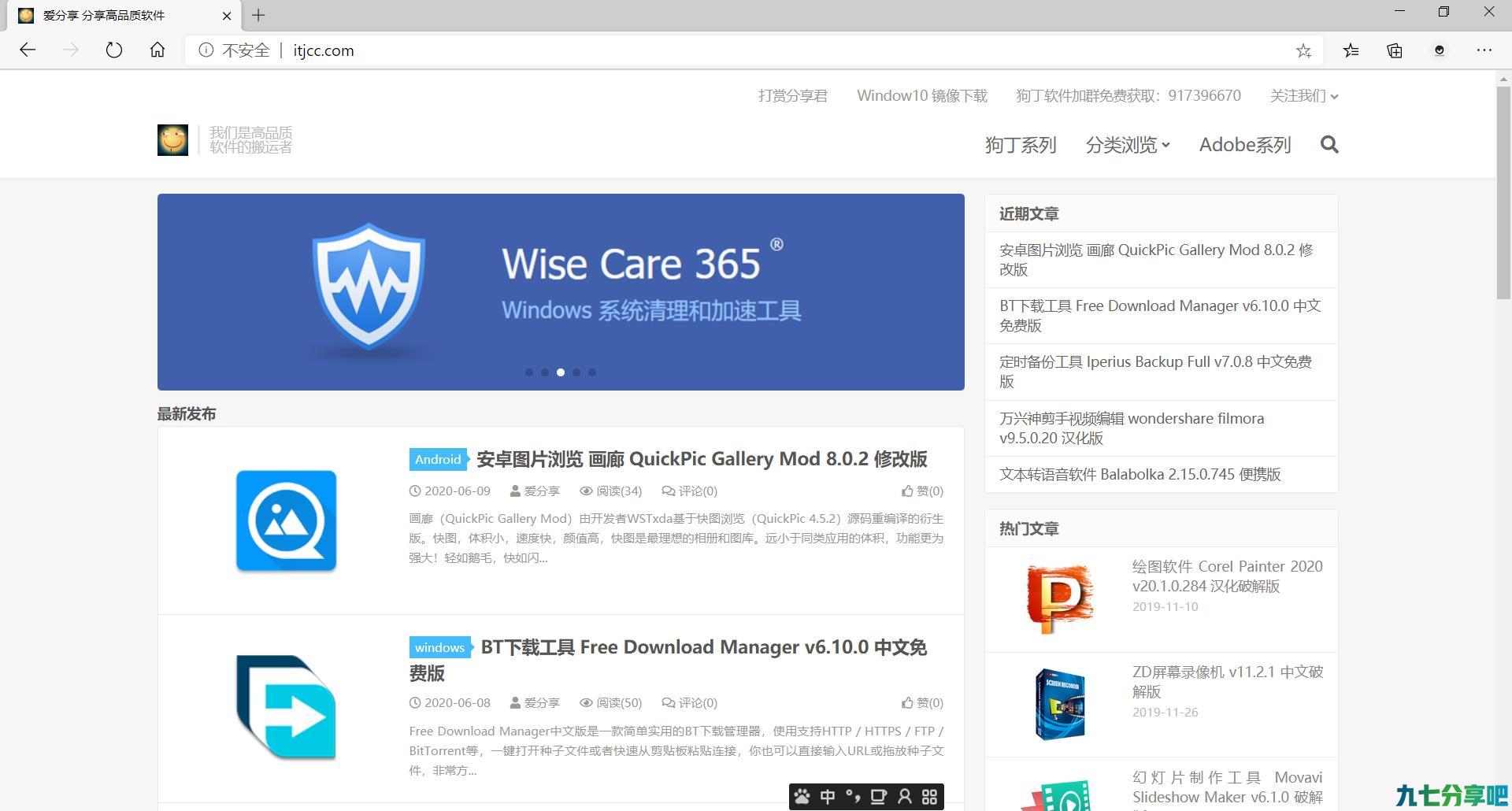The width and height of the screenshot is (1512, 811).
Task: Add this page to favorites star
Action: tap(1303, 50)
